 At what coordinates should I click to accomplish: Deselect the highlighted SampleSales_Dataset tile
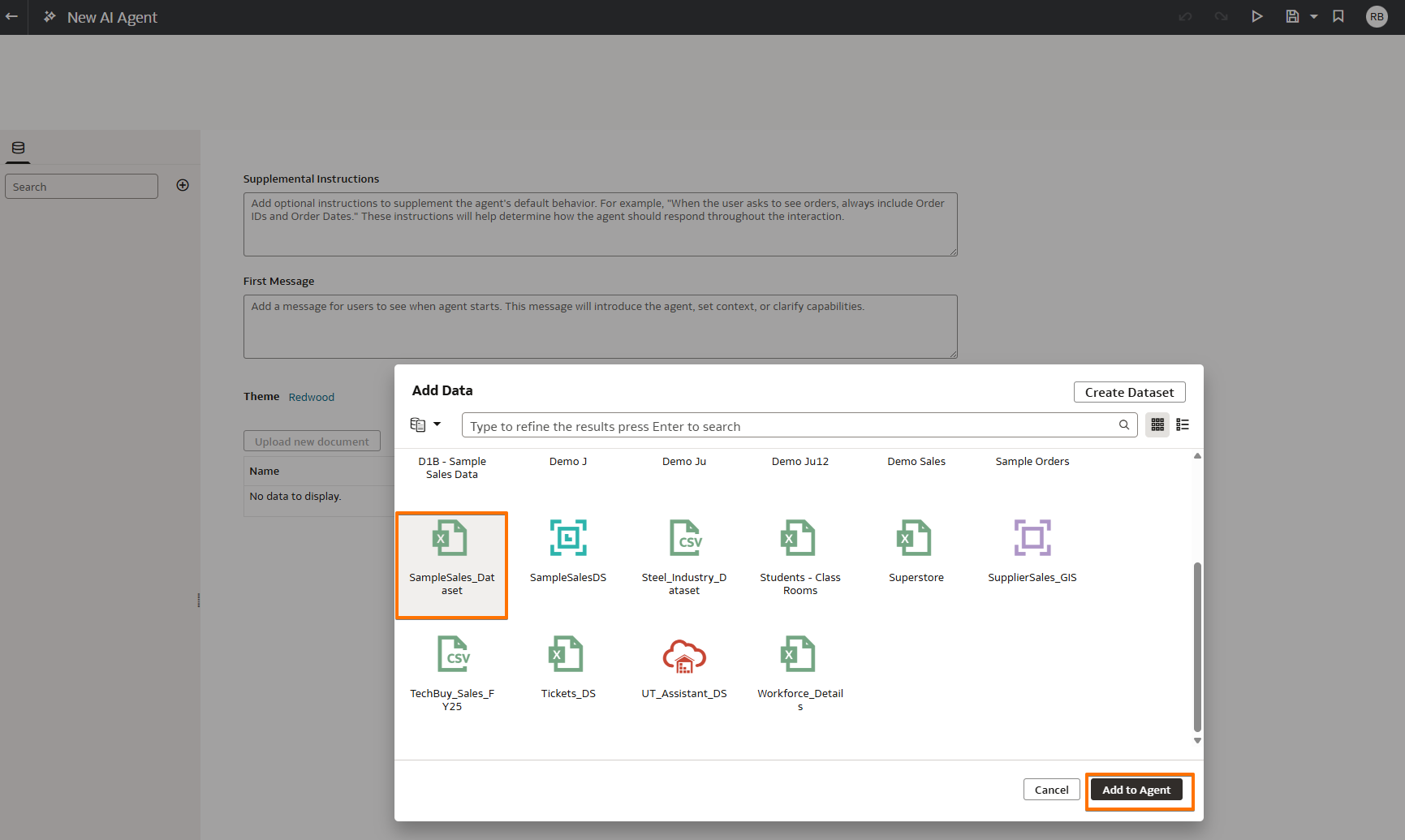pyautogui.click(x=451, y=565)
